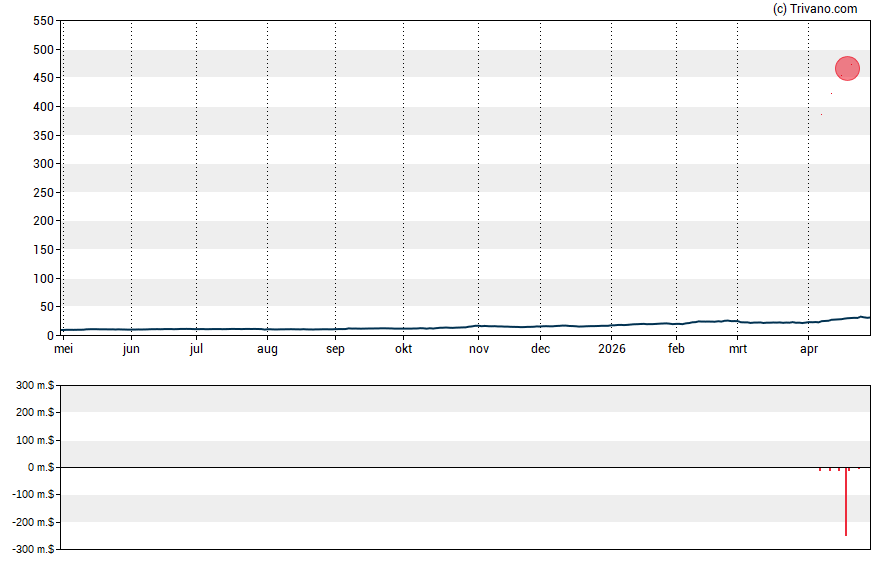Click the '2026' year label

click(x=611, y=349)
